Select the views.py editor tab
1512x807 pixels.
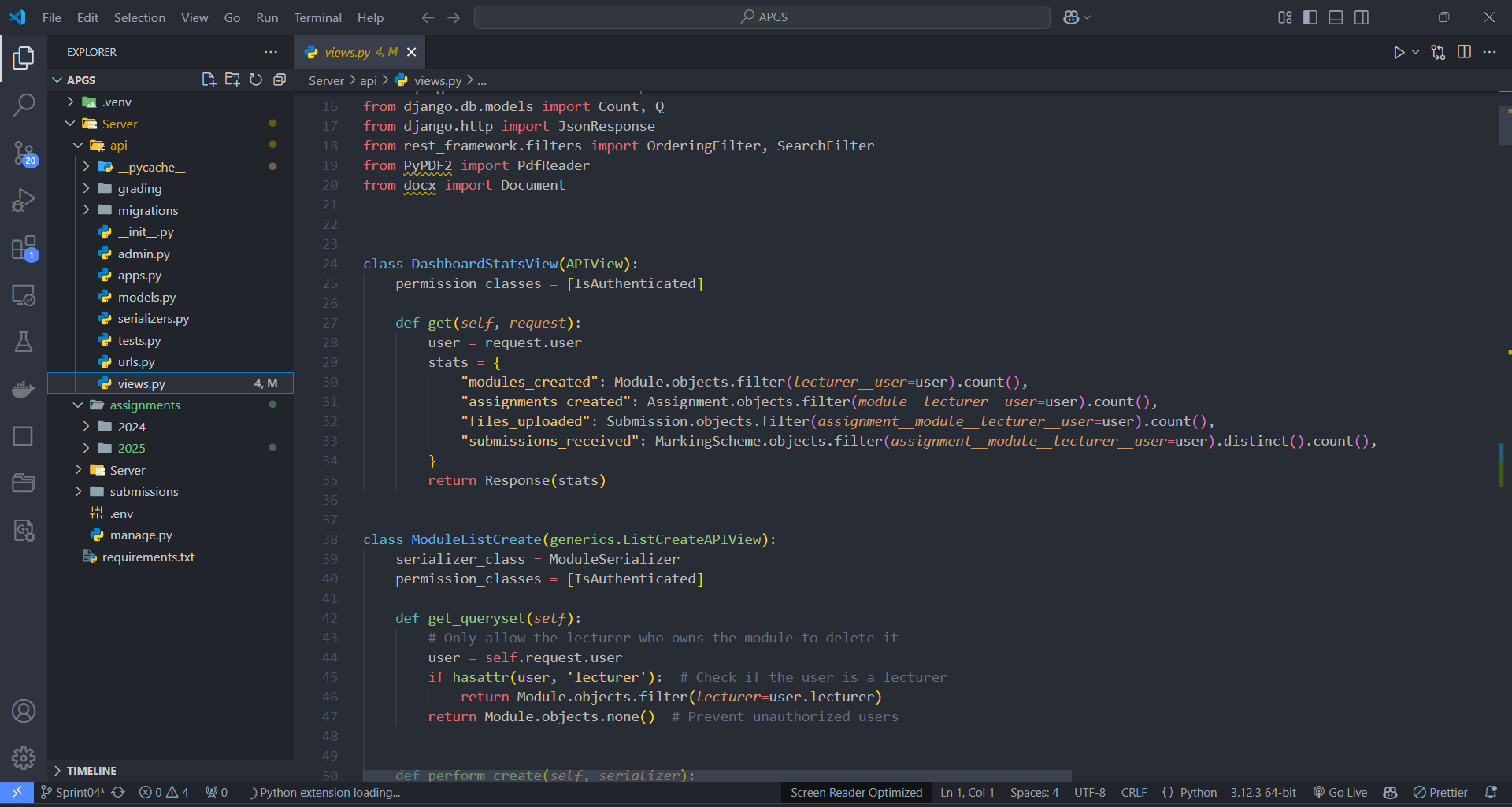tap(359, 52)
